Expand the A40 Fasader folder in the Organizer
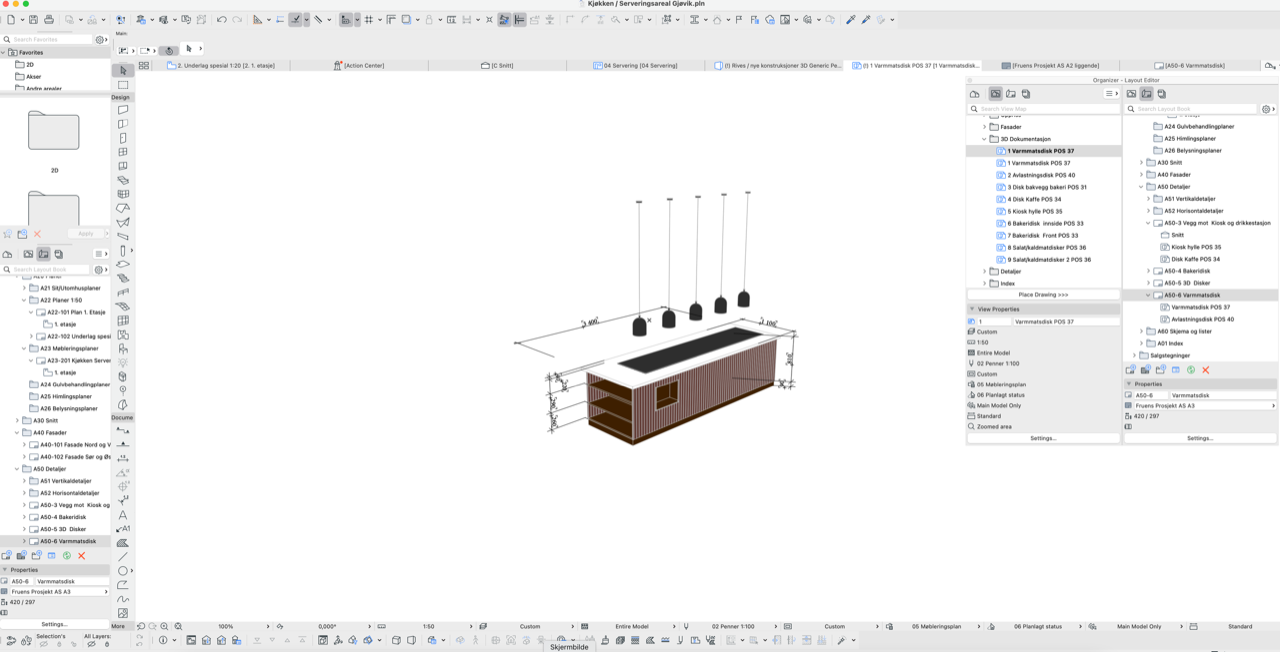The height and width of the screenshot is (652, 1280). [x=1141, y=174]
